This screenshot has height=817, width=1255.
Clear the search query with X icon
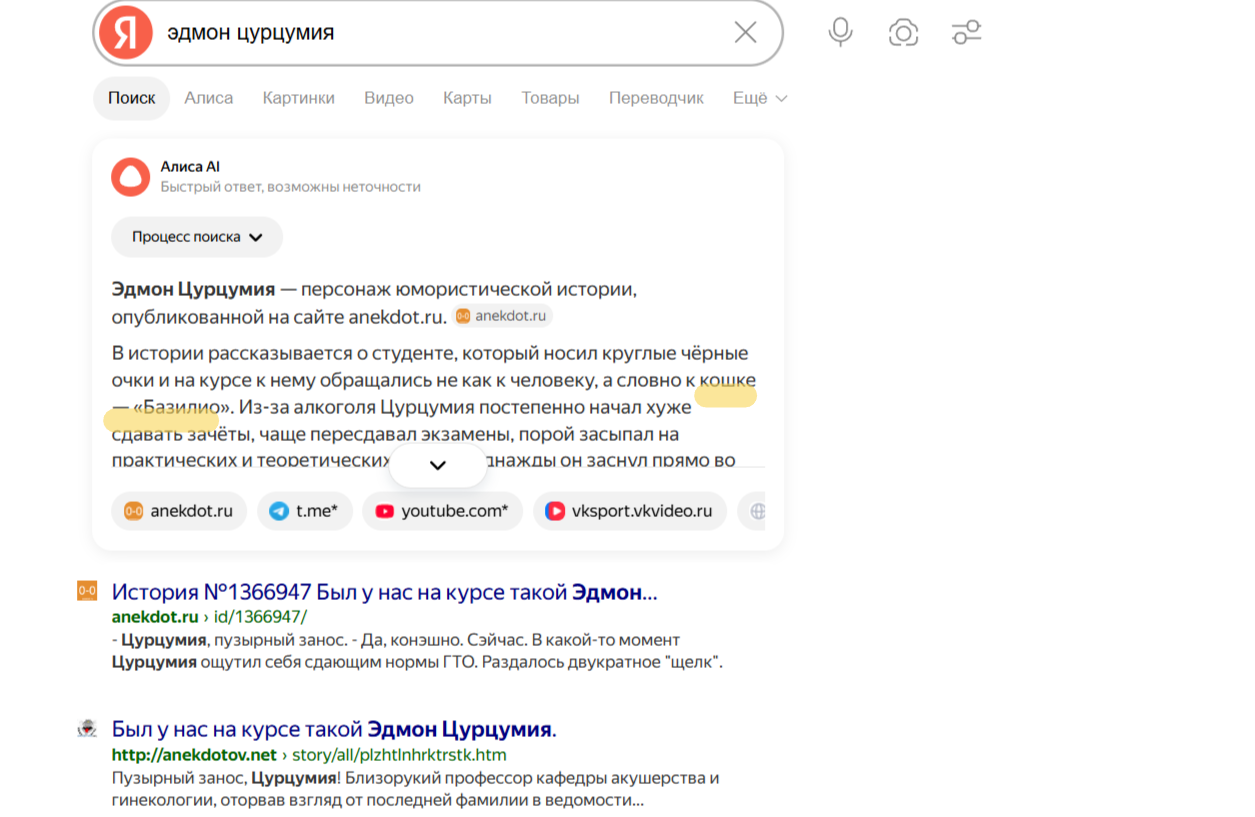[x=745, y=33]
